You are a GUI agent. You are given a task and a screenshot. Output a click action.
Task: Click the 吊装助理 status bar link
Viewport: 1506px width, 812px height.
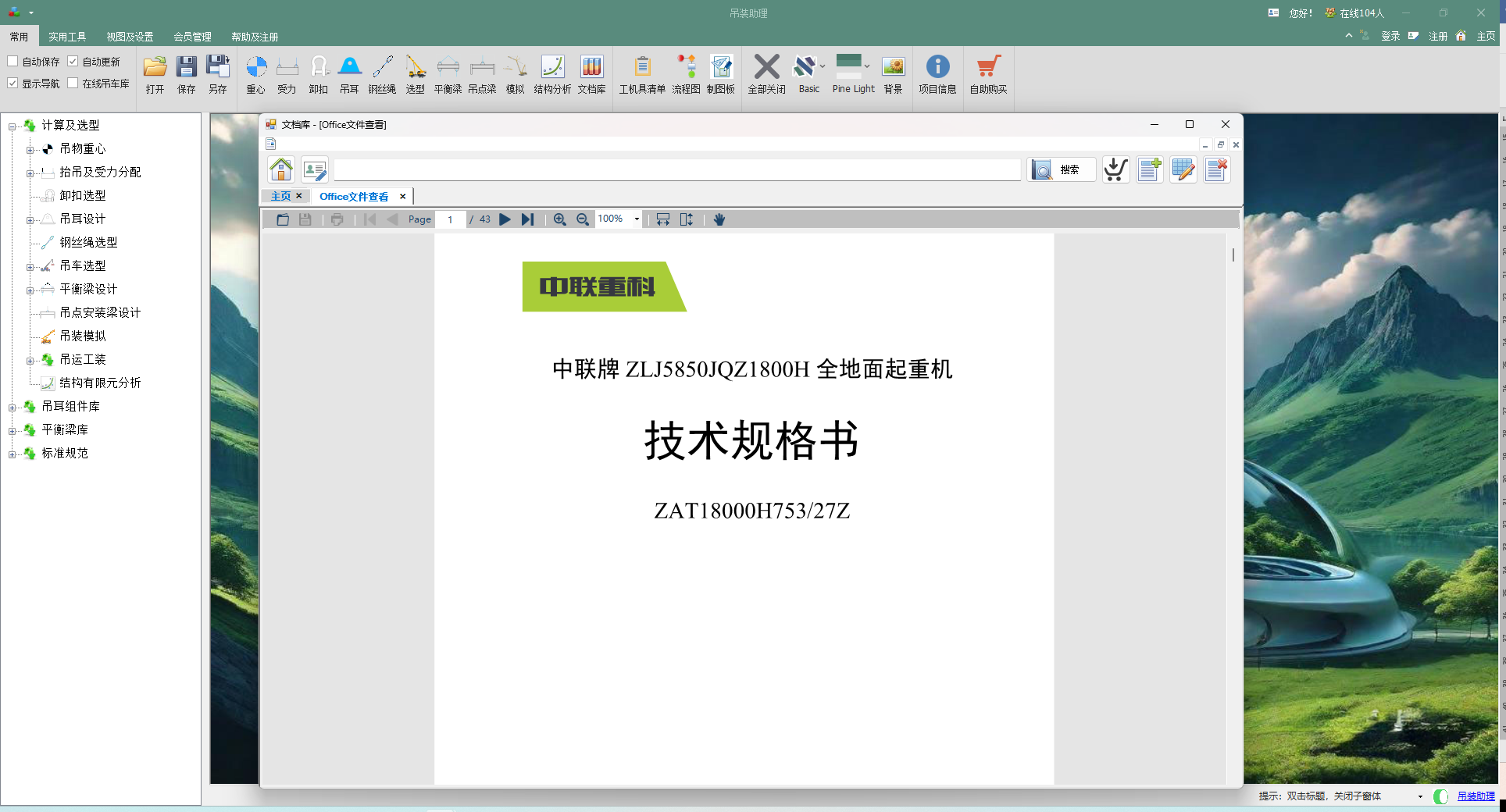(1476, 796)
